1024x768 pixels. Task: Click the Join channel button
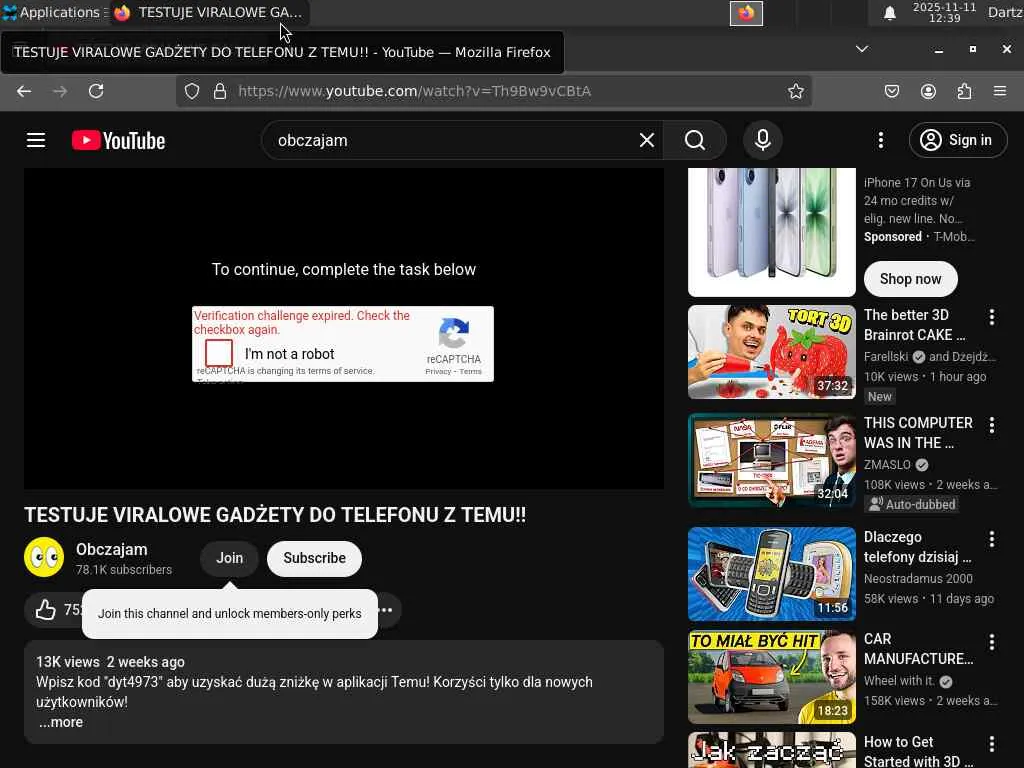click(229, 558)
